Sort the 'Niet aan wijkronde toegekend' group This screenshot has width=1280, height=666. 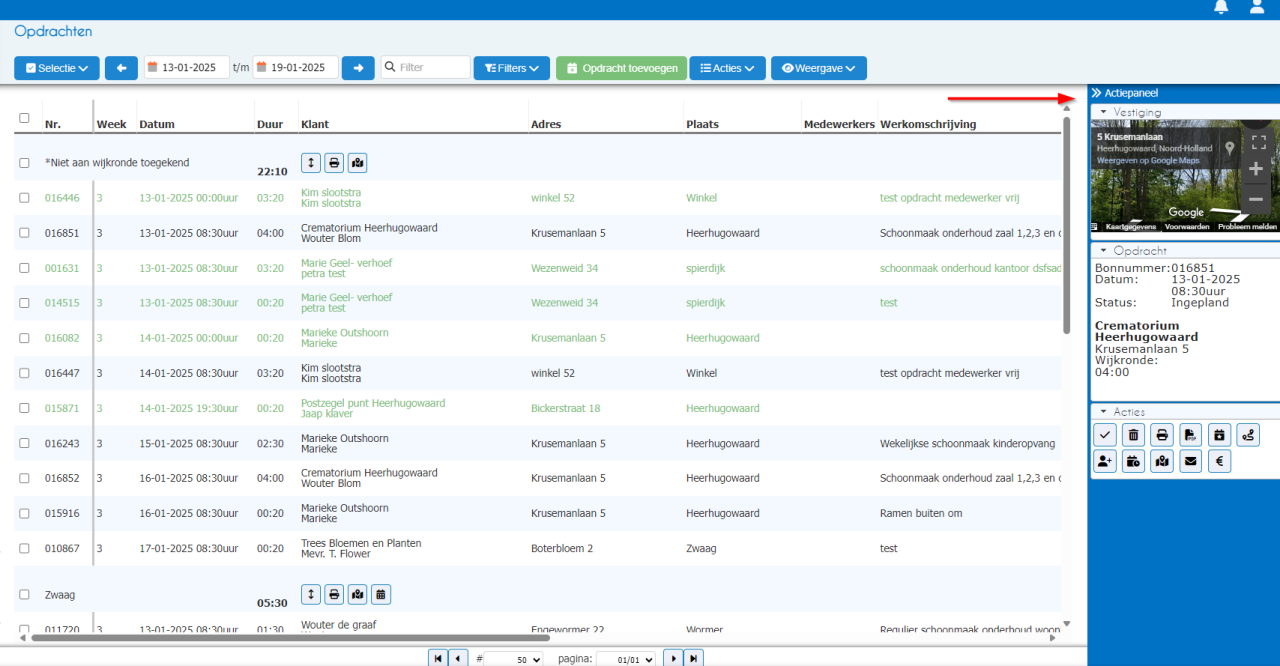coord(312,163)
